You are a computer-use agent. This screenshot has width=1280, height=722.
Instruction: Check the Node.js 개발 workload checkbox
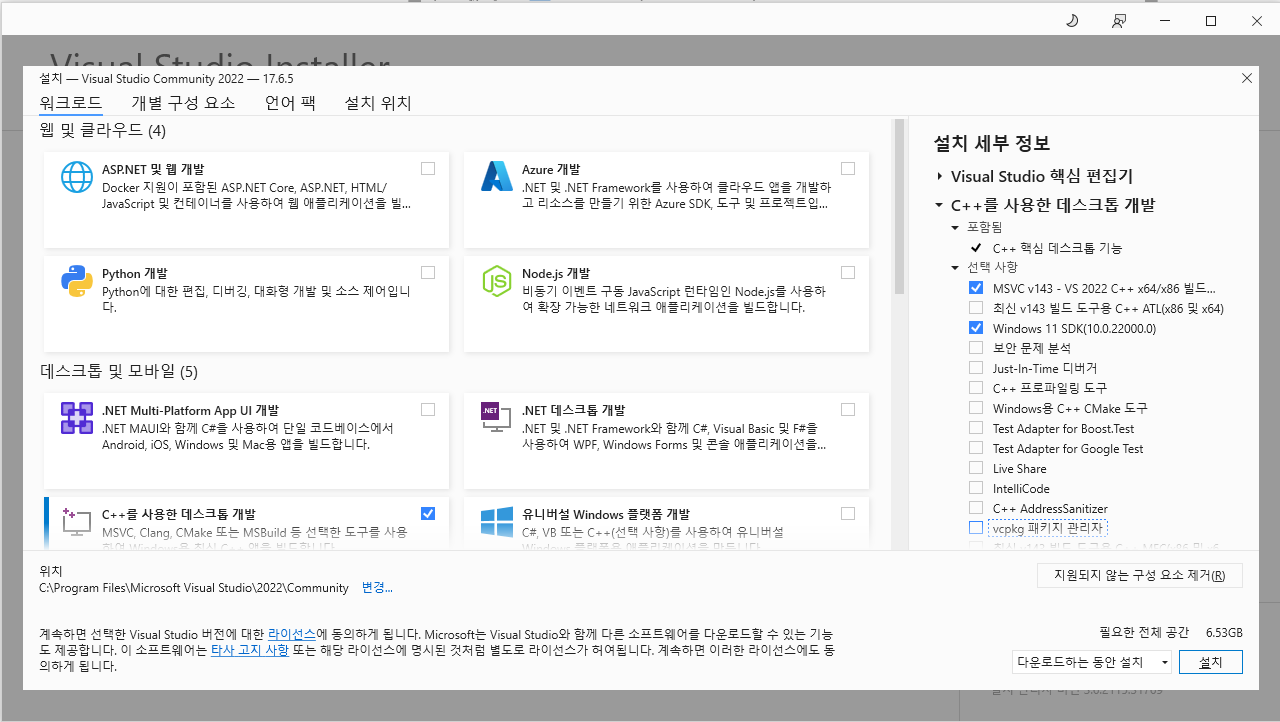(848, 273)
